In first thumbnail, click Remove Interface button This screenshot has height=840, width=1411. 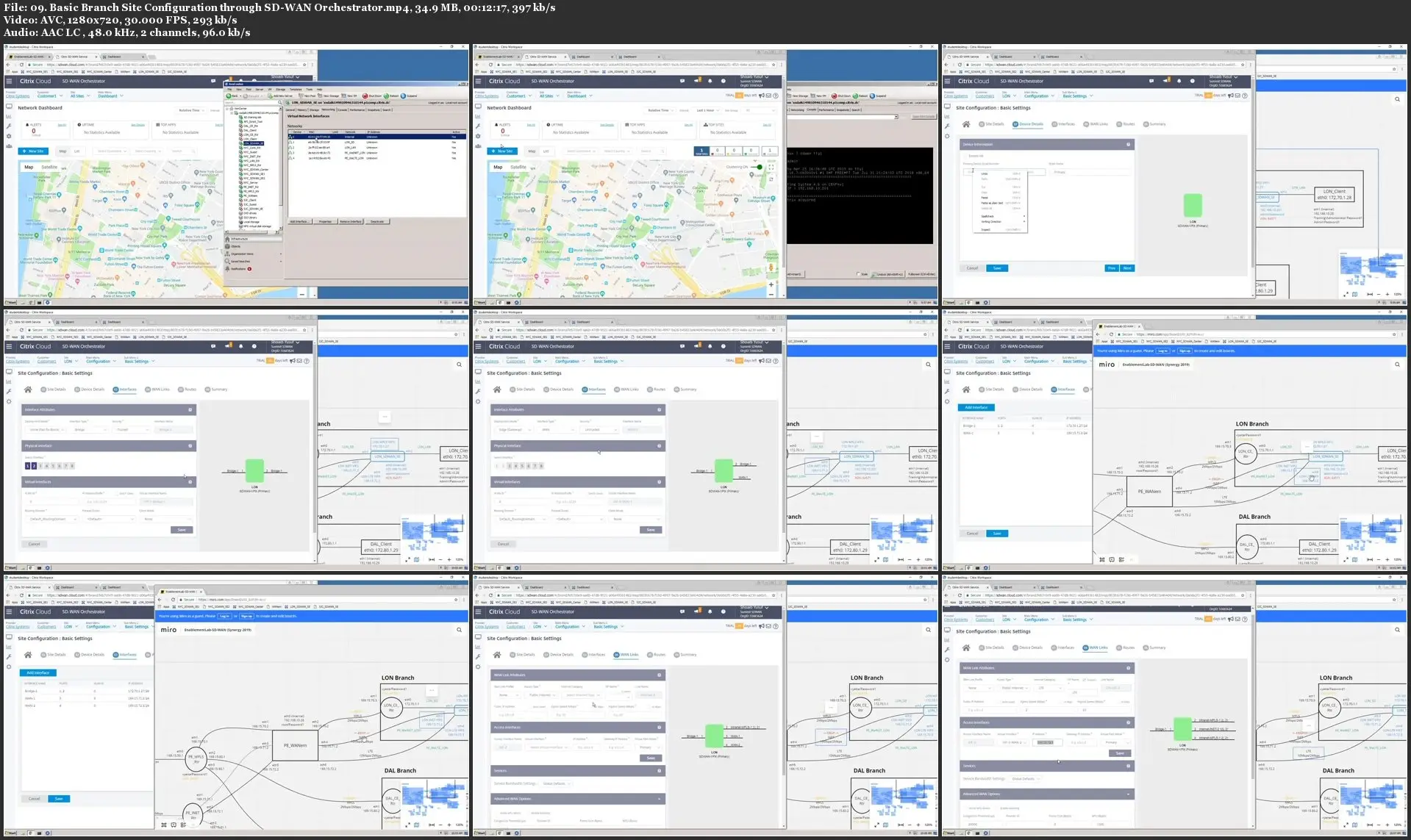click(x=351, y=221)
